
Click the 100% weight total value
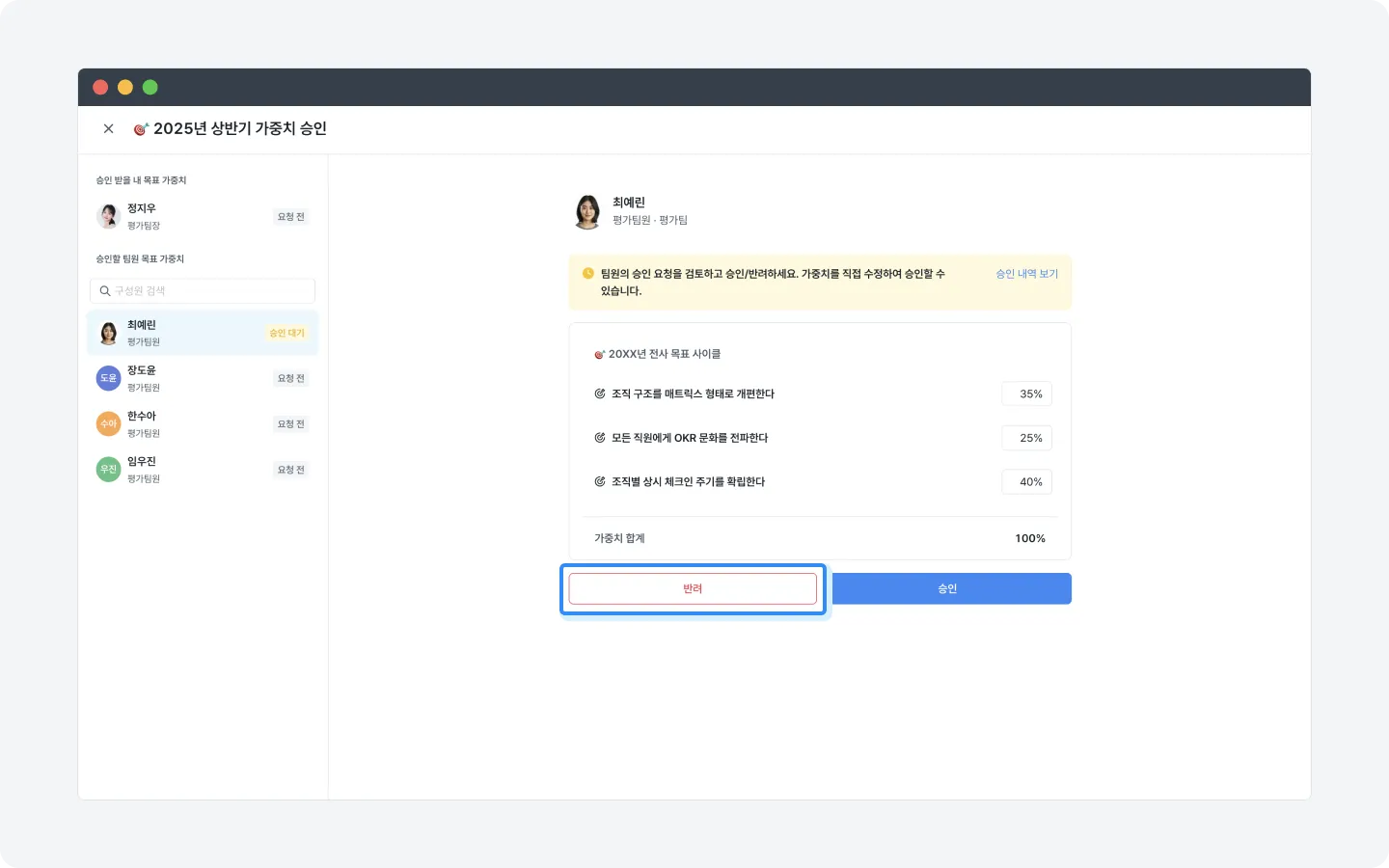click(x=1030, y=538)
